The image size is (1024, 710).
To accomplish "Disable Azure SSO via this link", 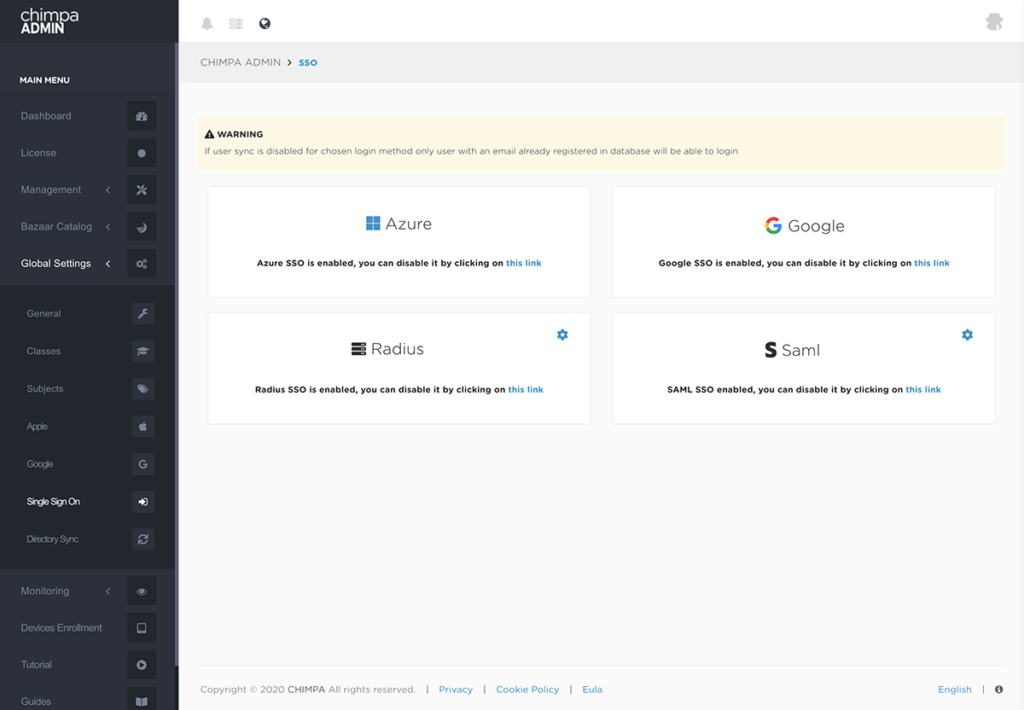I will (524, 263).
